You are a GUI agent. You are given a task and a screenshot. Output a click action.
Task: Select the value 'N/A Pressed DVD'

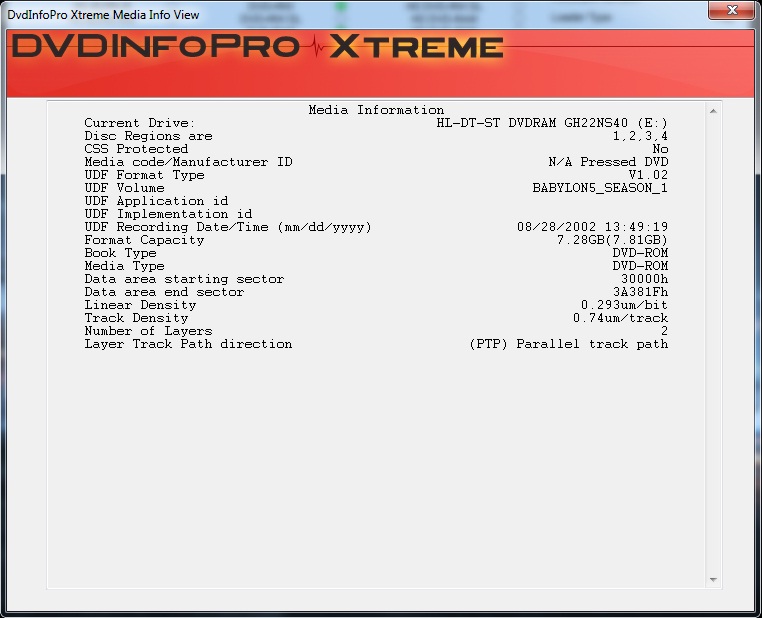(x=608, y=162)
